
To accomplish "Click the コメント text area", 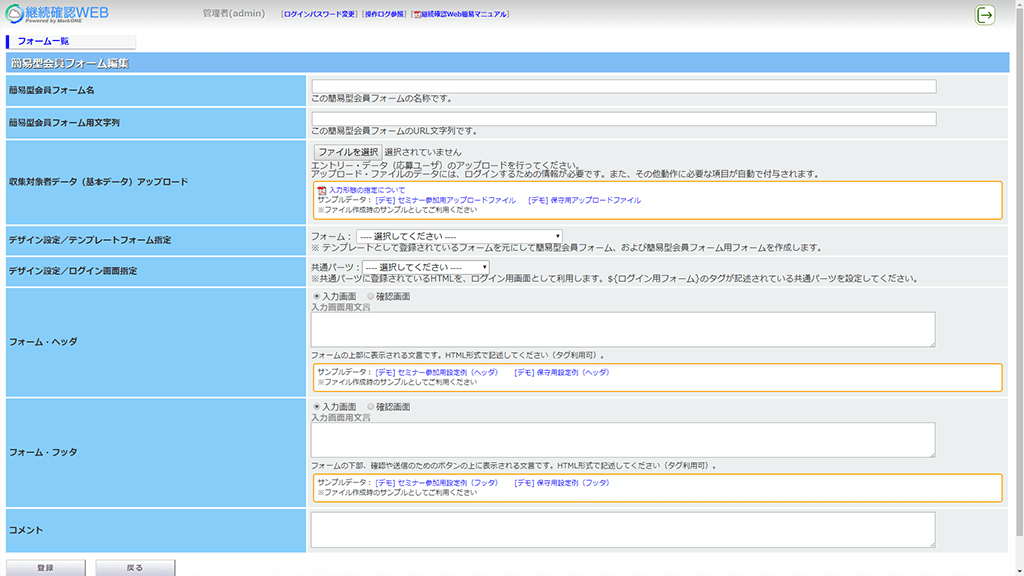I will [x=623, y=530].
